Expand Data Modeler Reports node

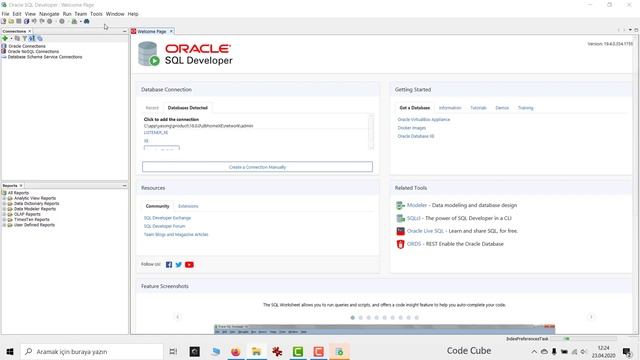tap(4, 209)
